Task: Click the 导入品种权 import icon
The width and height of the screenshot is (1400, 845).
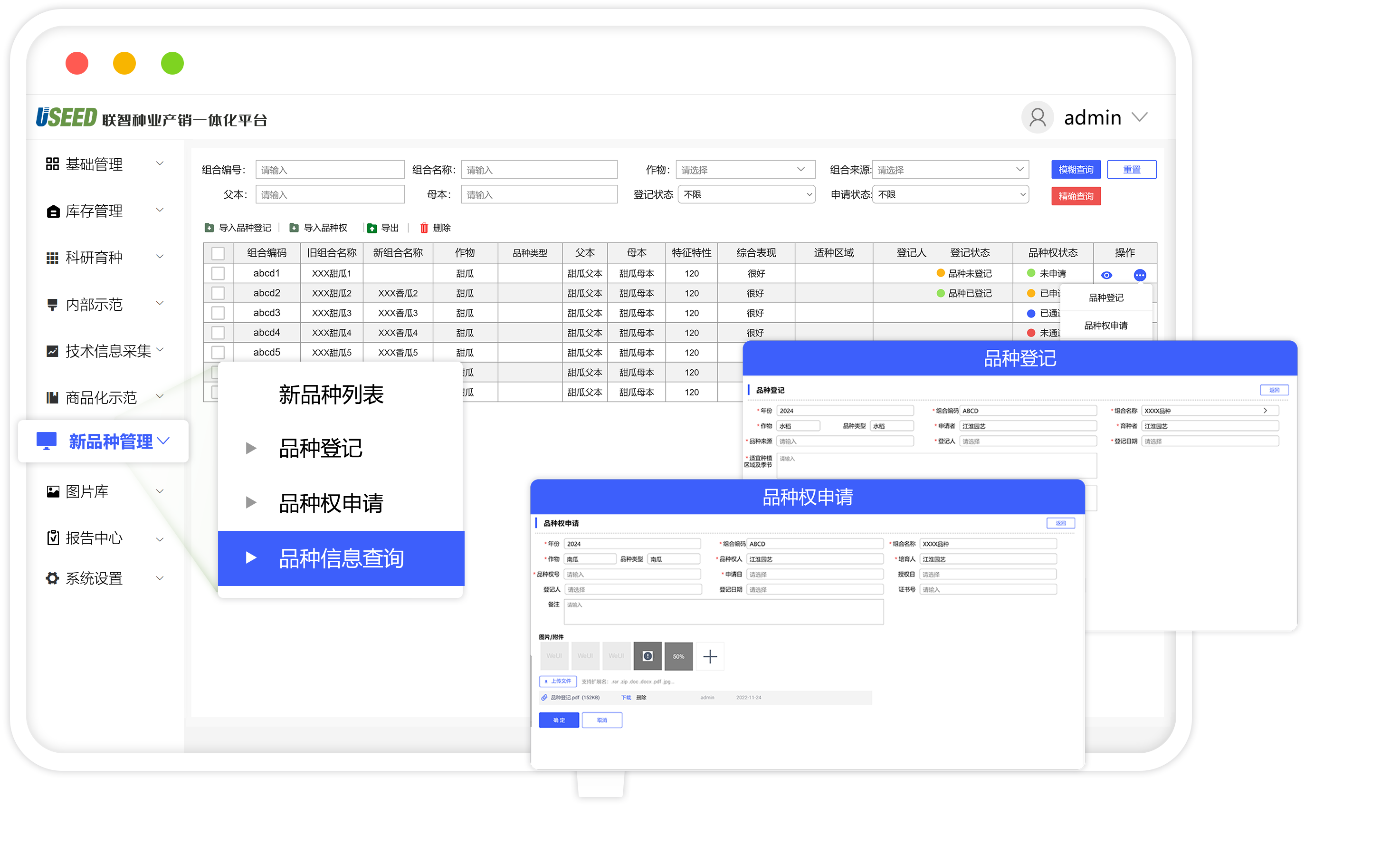Action: pos(294,228)
